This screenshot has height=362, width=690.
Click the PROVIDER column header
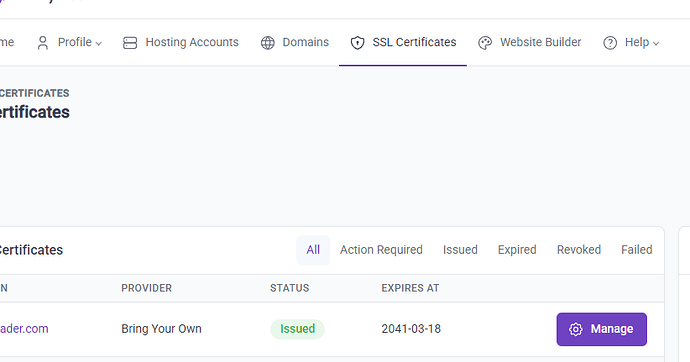point(147,288)
